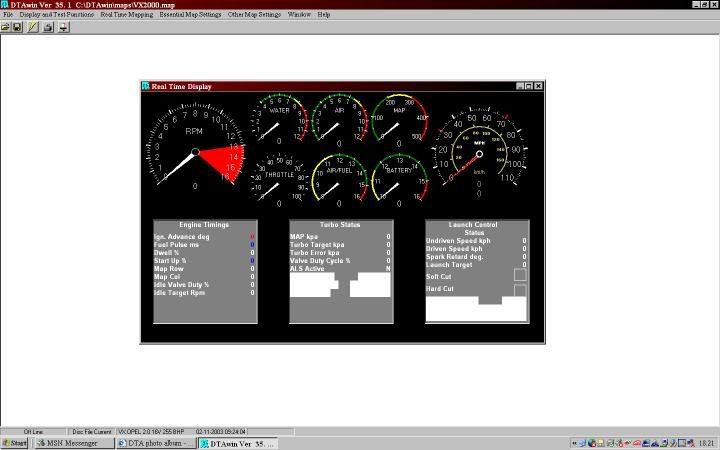This screenshot has height=450, width=720.
Task: Click the AIR temperature gauge
Action: (x=339, y=120)
